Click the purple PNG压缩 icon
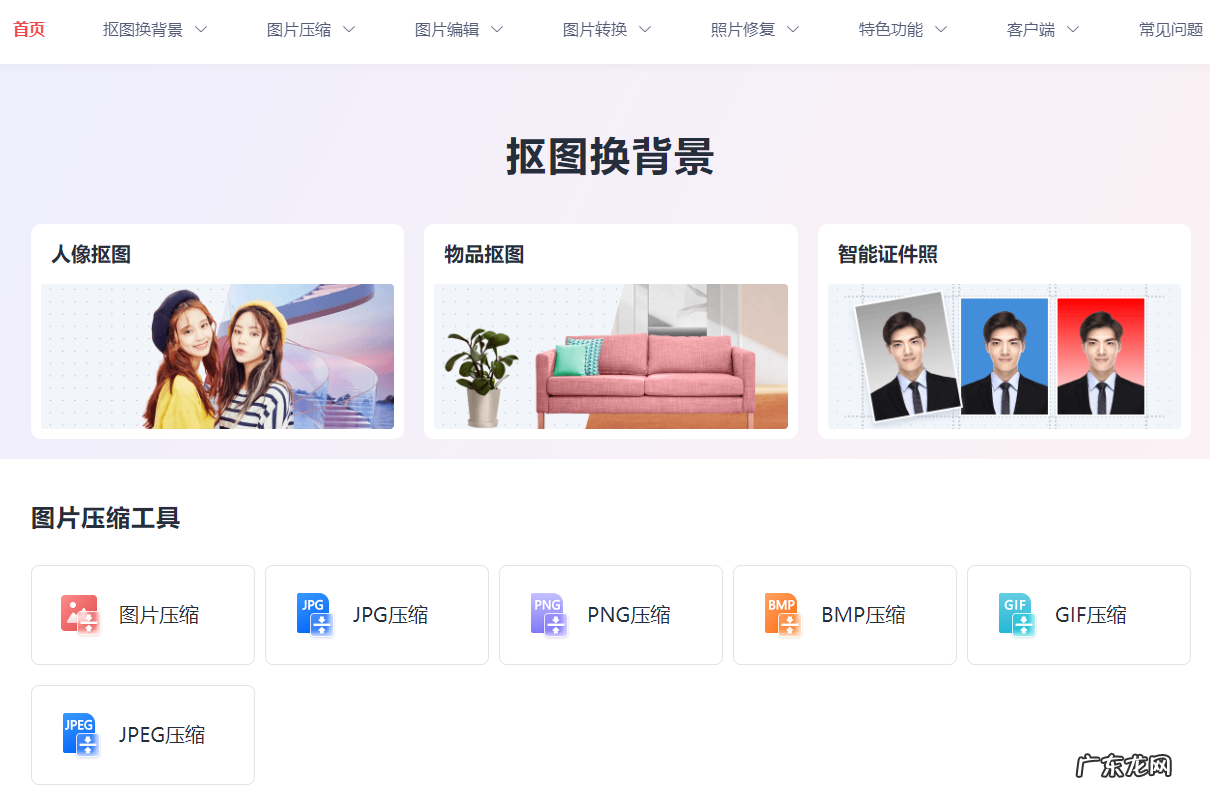 click(548, 615)
